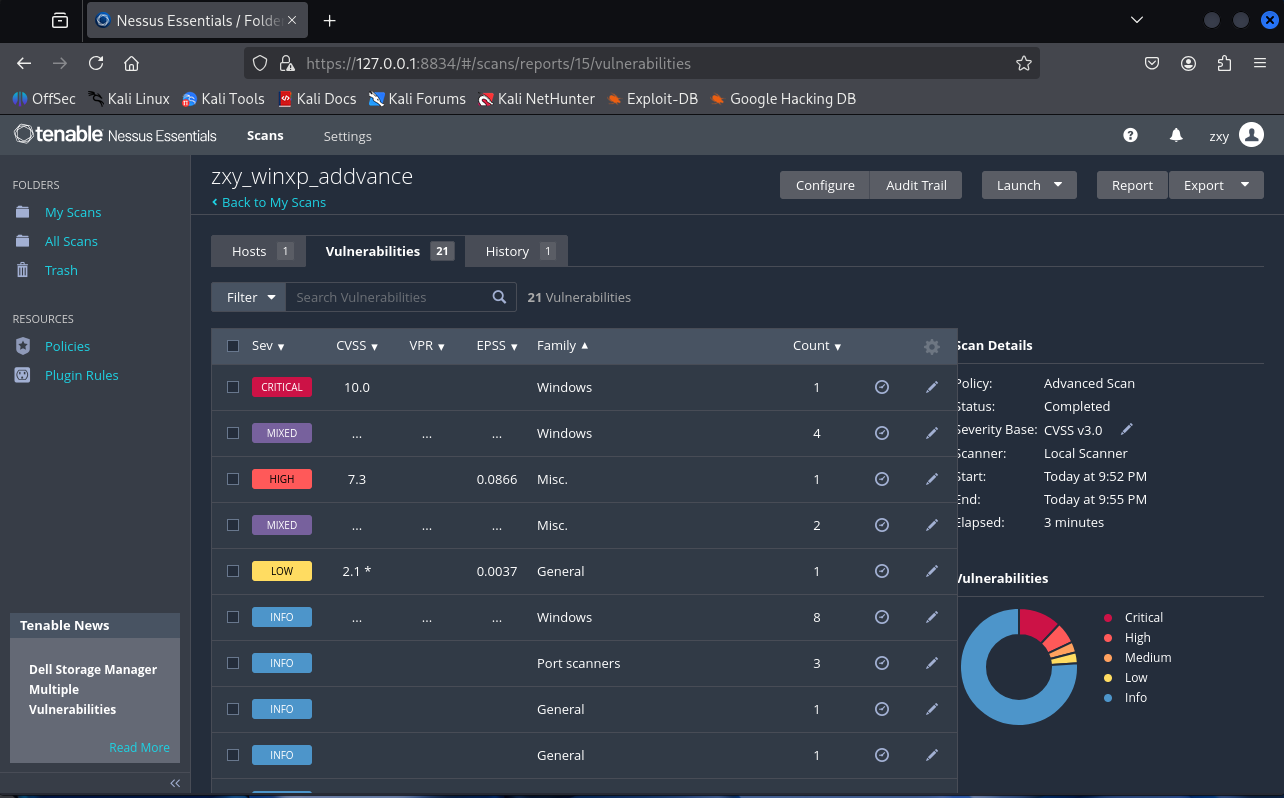Click the Critical red legend swatch

tap(1108, 618)
